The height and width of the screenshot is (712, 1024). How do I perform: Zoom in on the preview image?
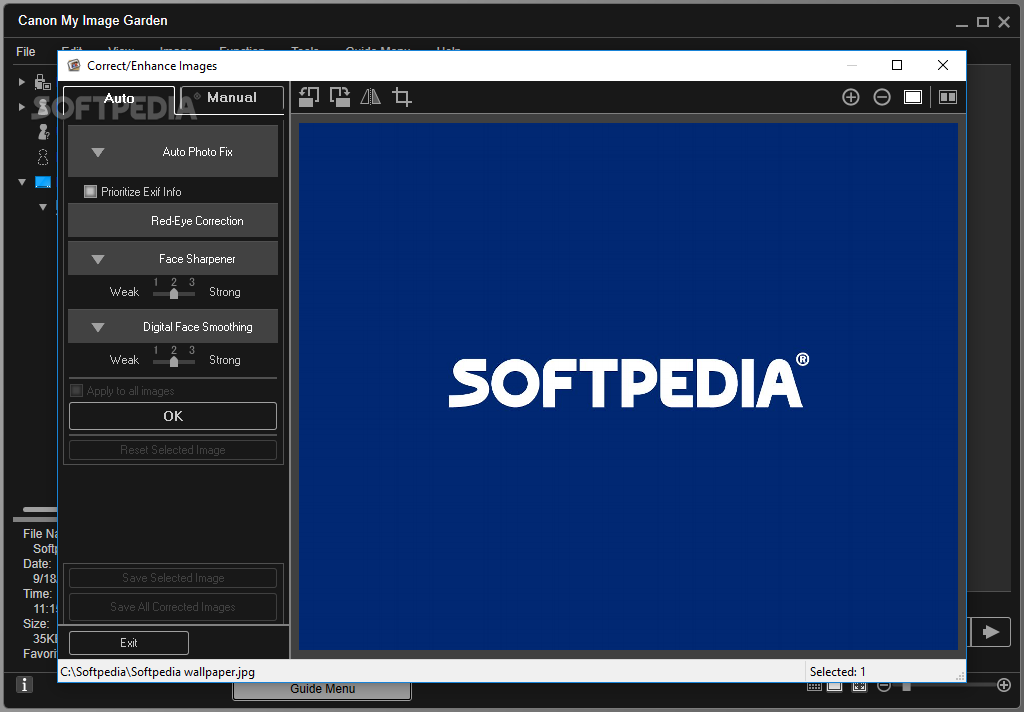[850, 97]
